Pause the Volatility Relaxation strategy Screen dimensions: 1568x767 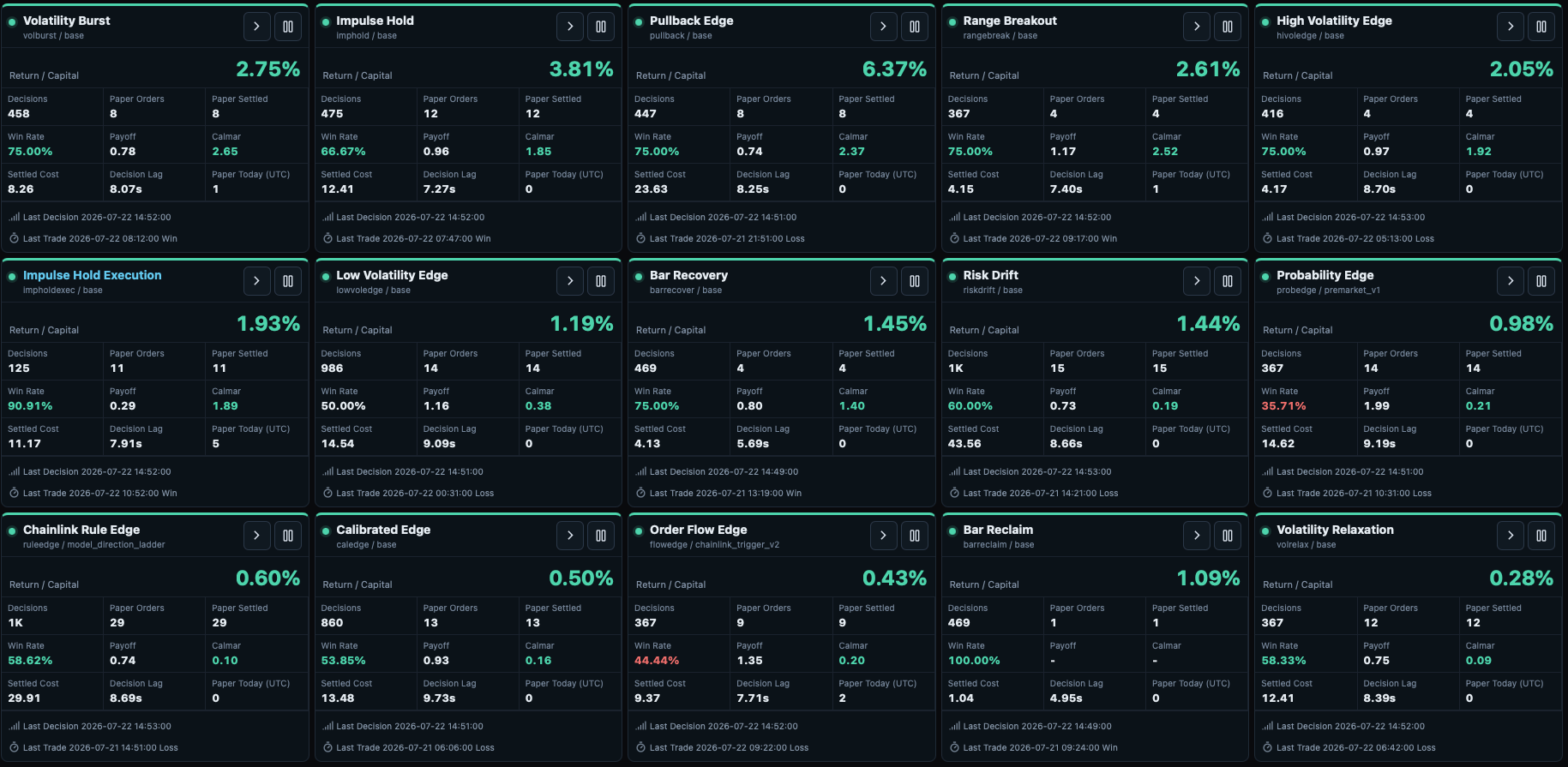tap(1541, 536)
